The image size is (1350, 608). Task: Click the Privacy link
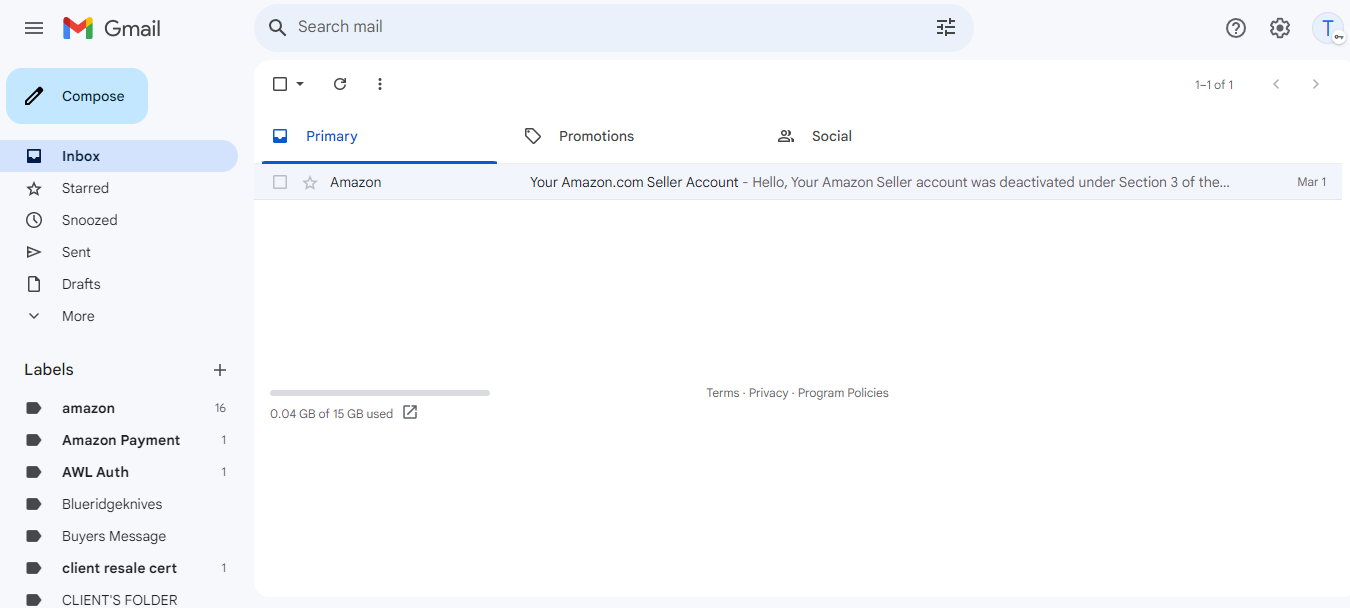click(768, 393)
